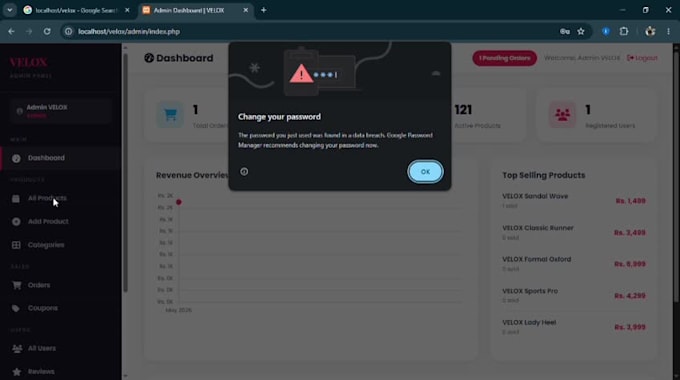
Task: Open Coupons in the sidebar
Action: coord(60,308)
